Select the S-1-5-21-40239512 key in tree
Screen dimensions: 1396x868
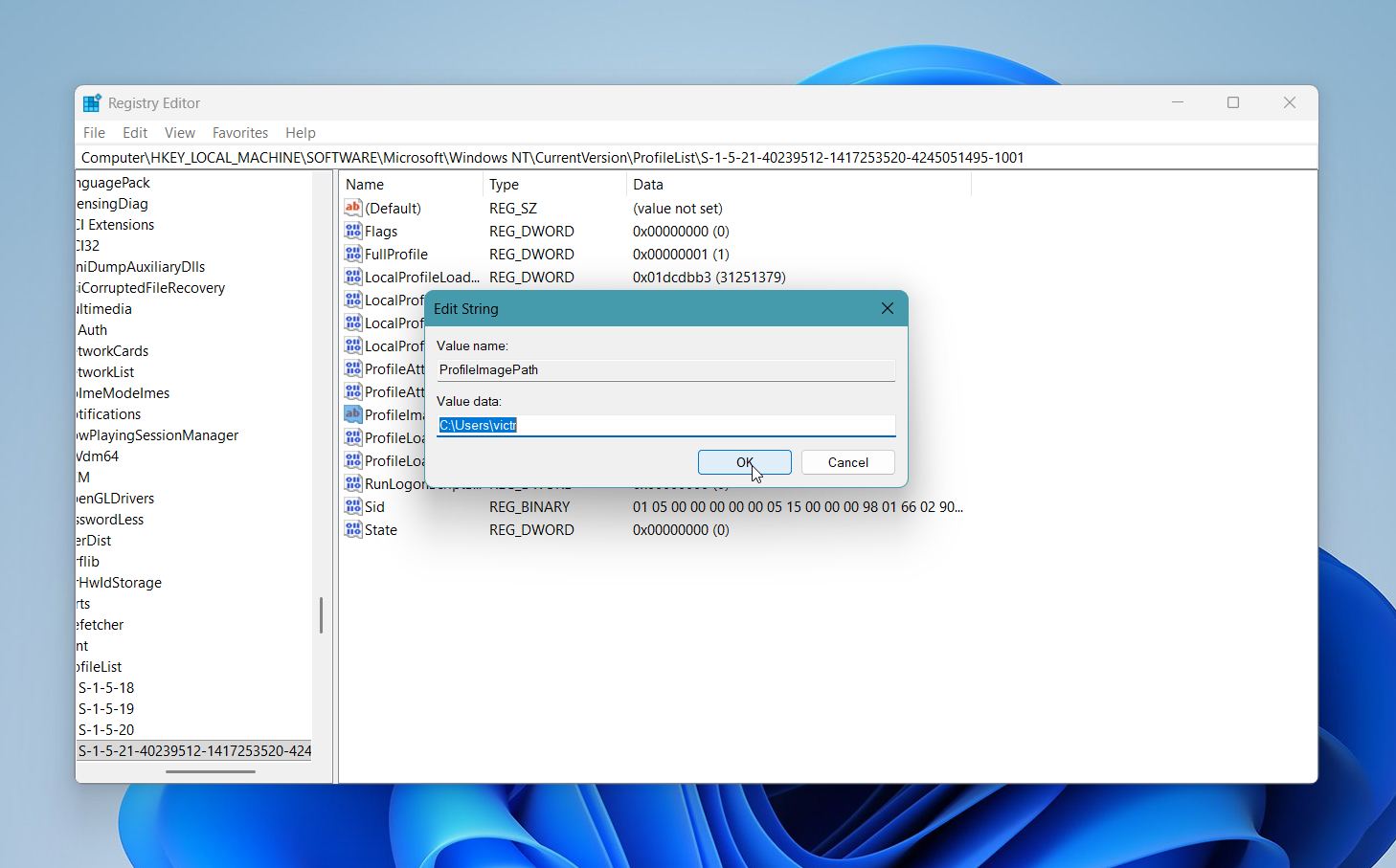pos(194,751)
